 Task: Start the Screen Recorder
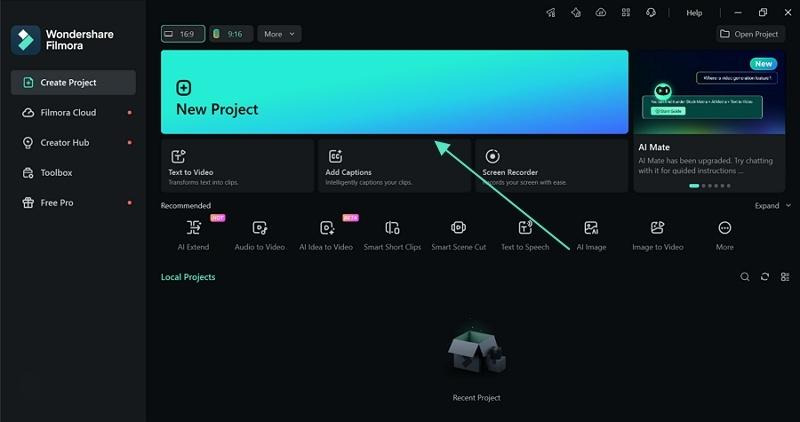[x=552, y=166]
